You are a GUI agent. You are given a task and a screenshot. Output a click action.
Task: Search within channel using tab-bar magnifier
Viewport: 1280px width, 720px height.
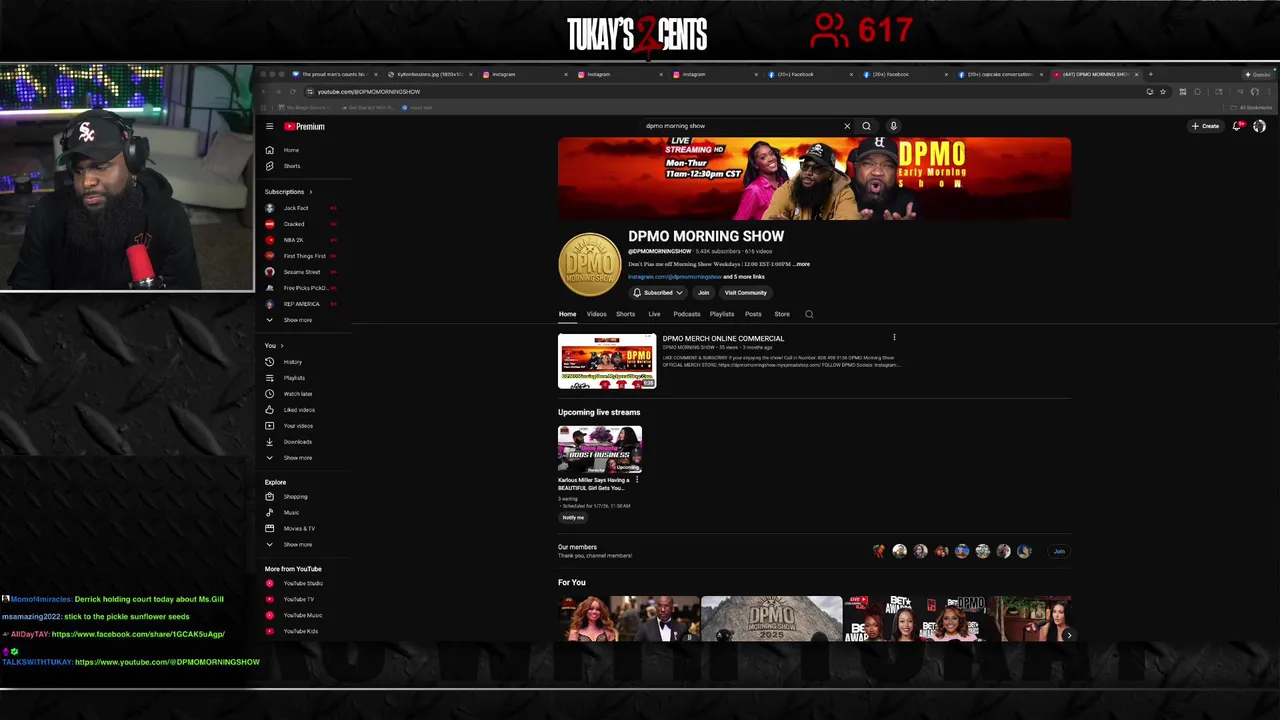(809, 314)
